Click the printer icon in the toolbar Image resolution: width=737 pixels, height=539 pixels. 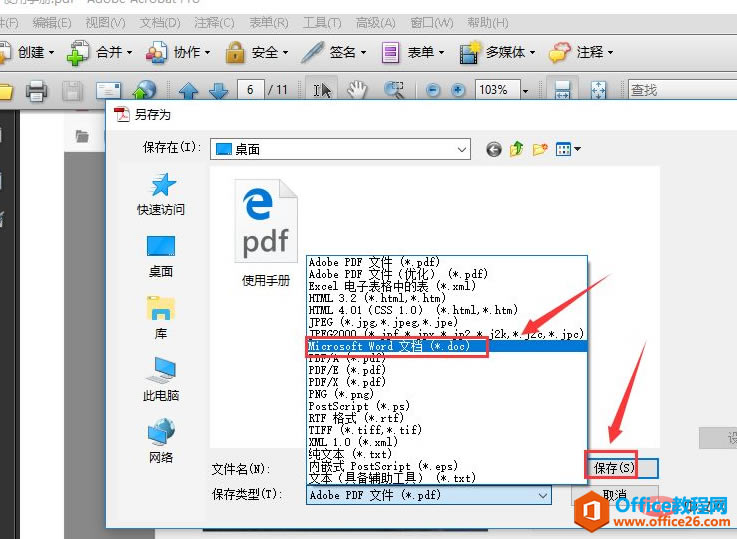36,90
